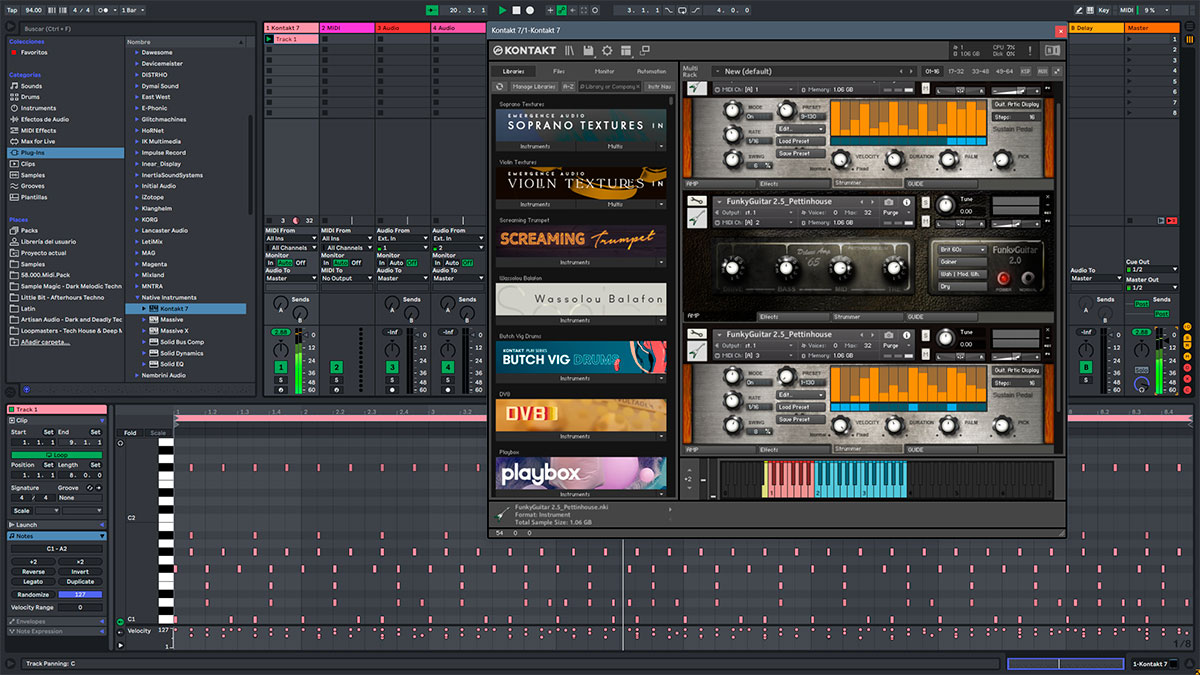Viewport: 1200px width, 675px height.
Task: Launch the Track 1 clip play triangle
Action: (x=269, y=39)
